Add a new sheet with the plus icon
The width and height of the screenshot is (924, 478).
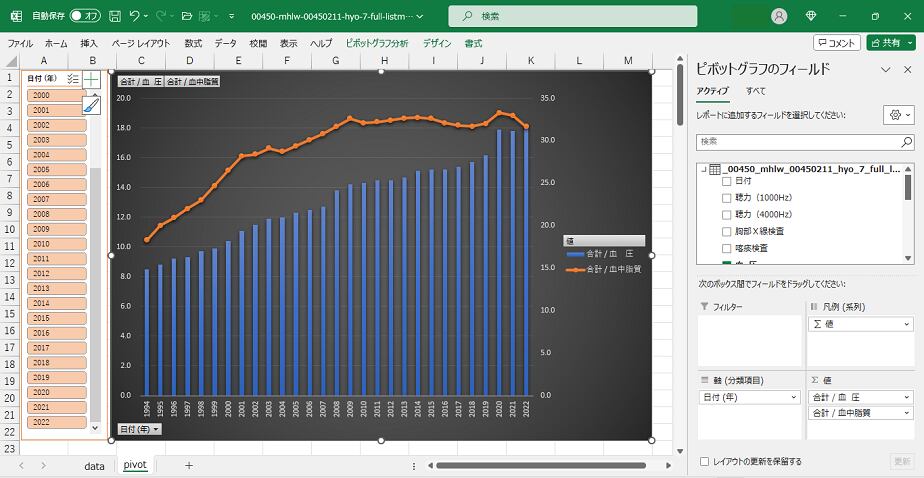(189, 466)
